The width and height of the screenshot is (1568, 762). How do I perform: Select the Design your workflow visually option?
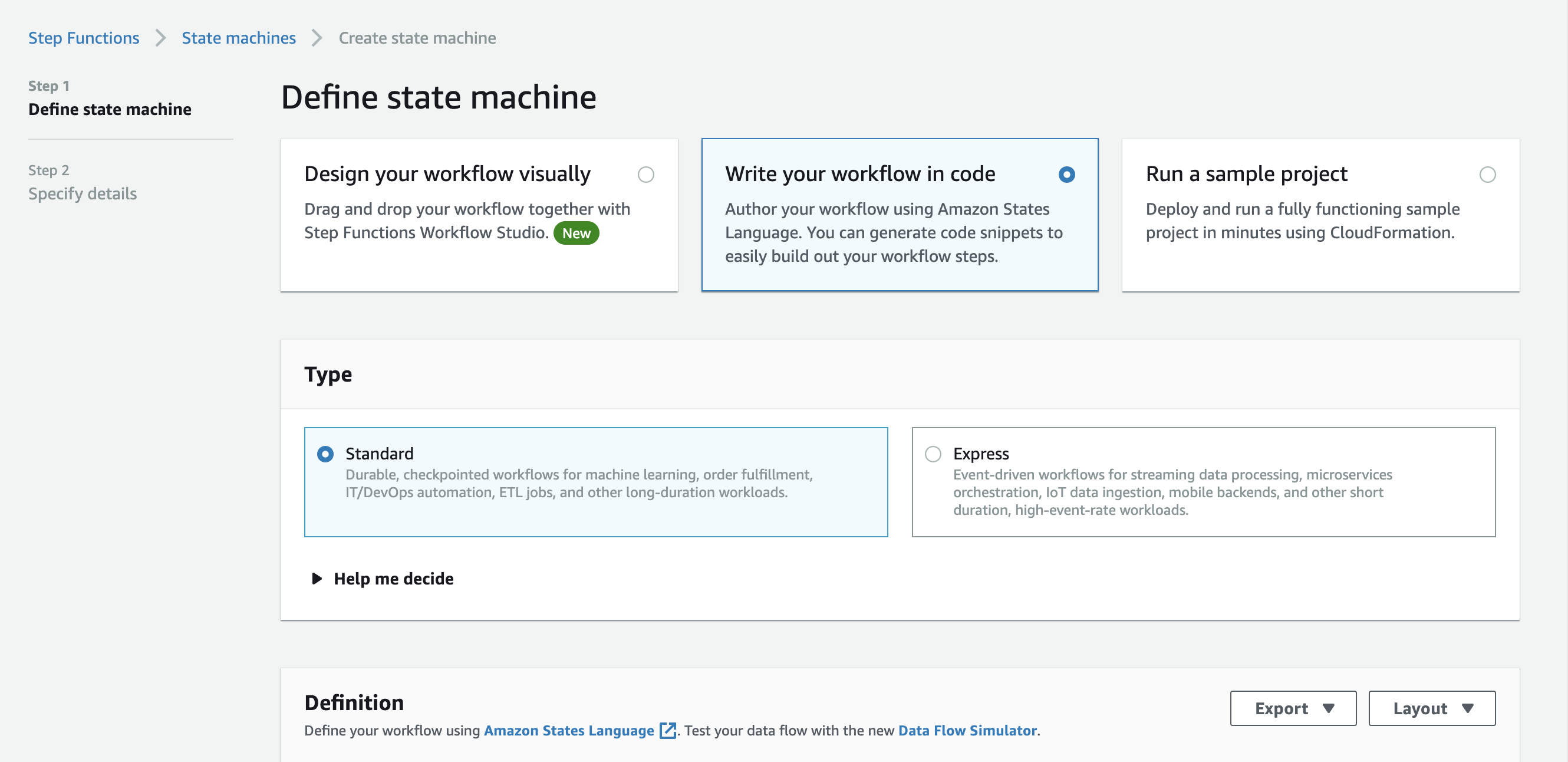pyautogui.click(x=647, y=175)
